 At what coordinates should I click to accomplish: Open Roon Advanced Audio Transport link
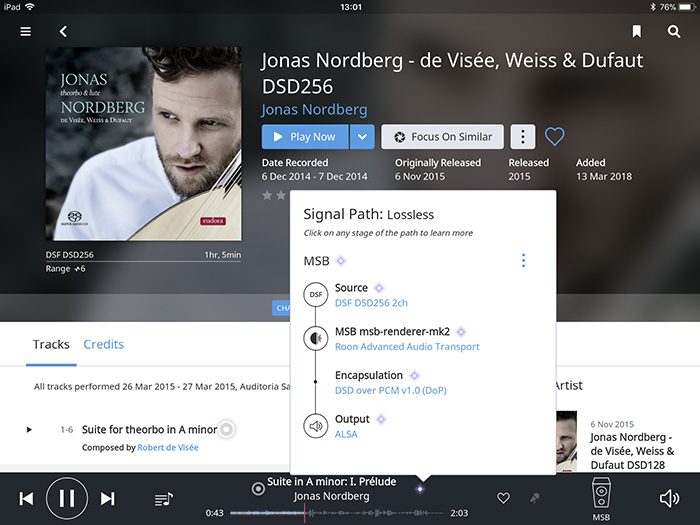point(407,346)
